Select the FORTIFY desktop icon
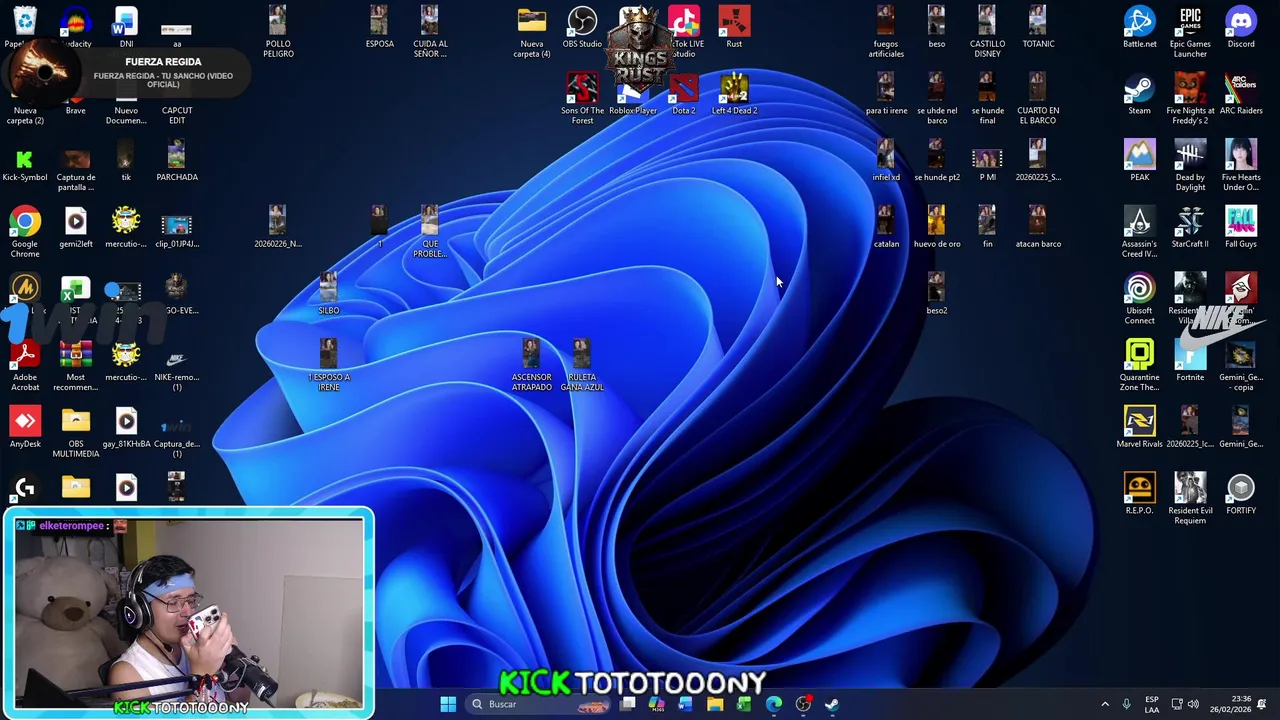Screen dimensions: 1280x720 click(1241, 494)
